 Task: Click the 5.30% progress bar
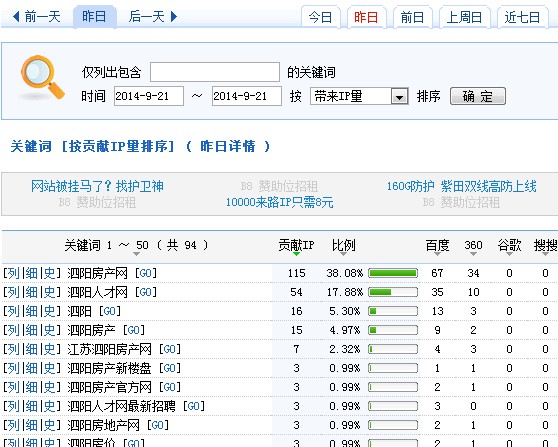pyautogui.click(x=393, y=311)
